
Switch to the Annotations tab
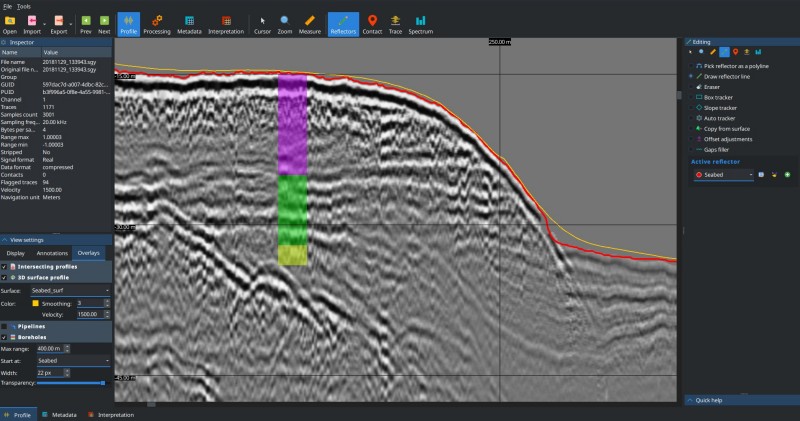click(x=52, y=253)
